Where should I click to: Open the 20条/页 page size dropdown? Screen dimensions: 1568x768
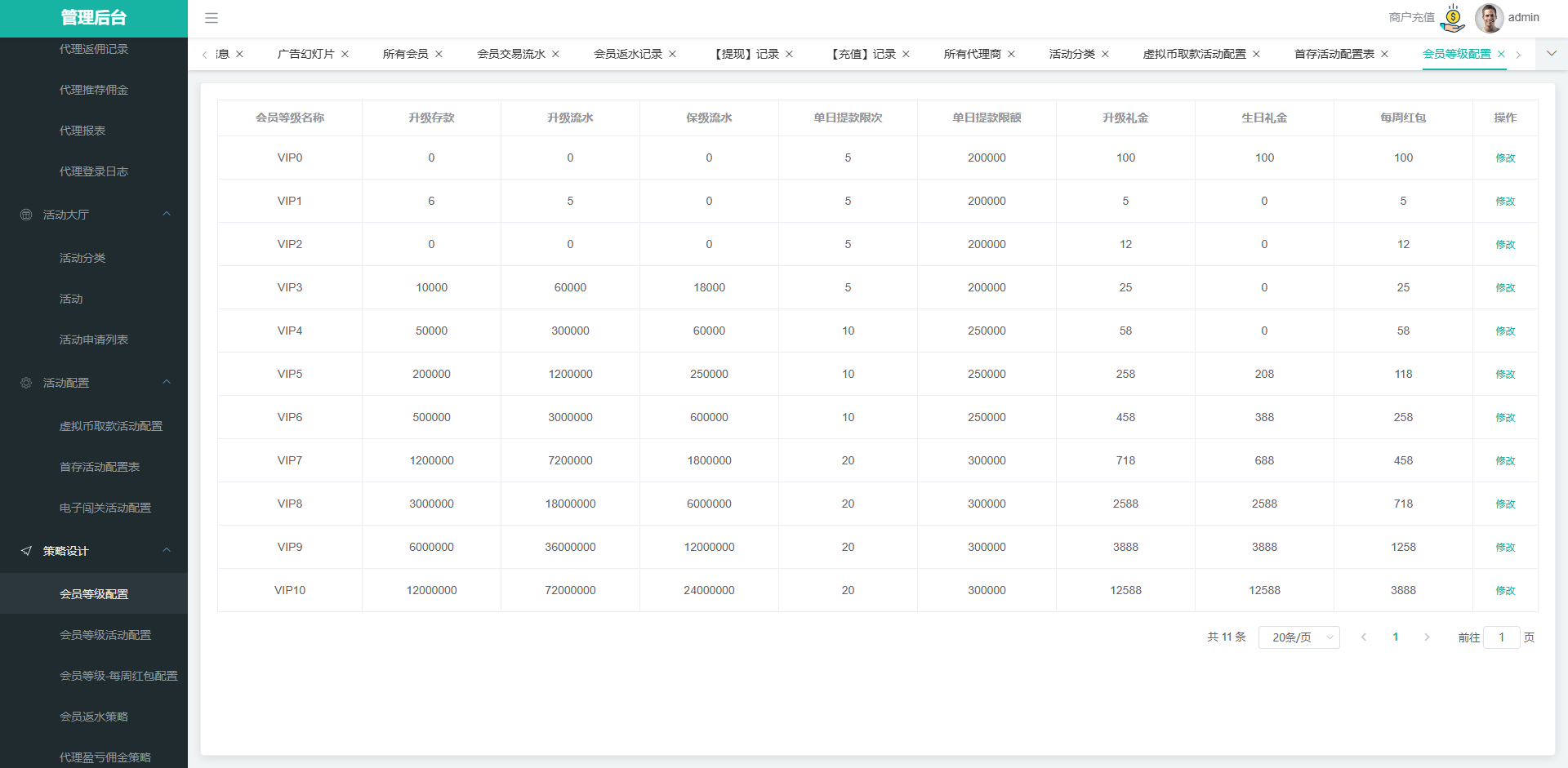tap(1298, 637)
